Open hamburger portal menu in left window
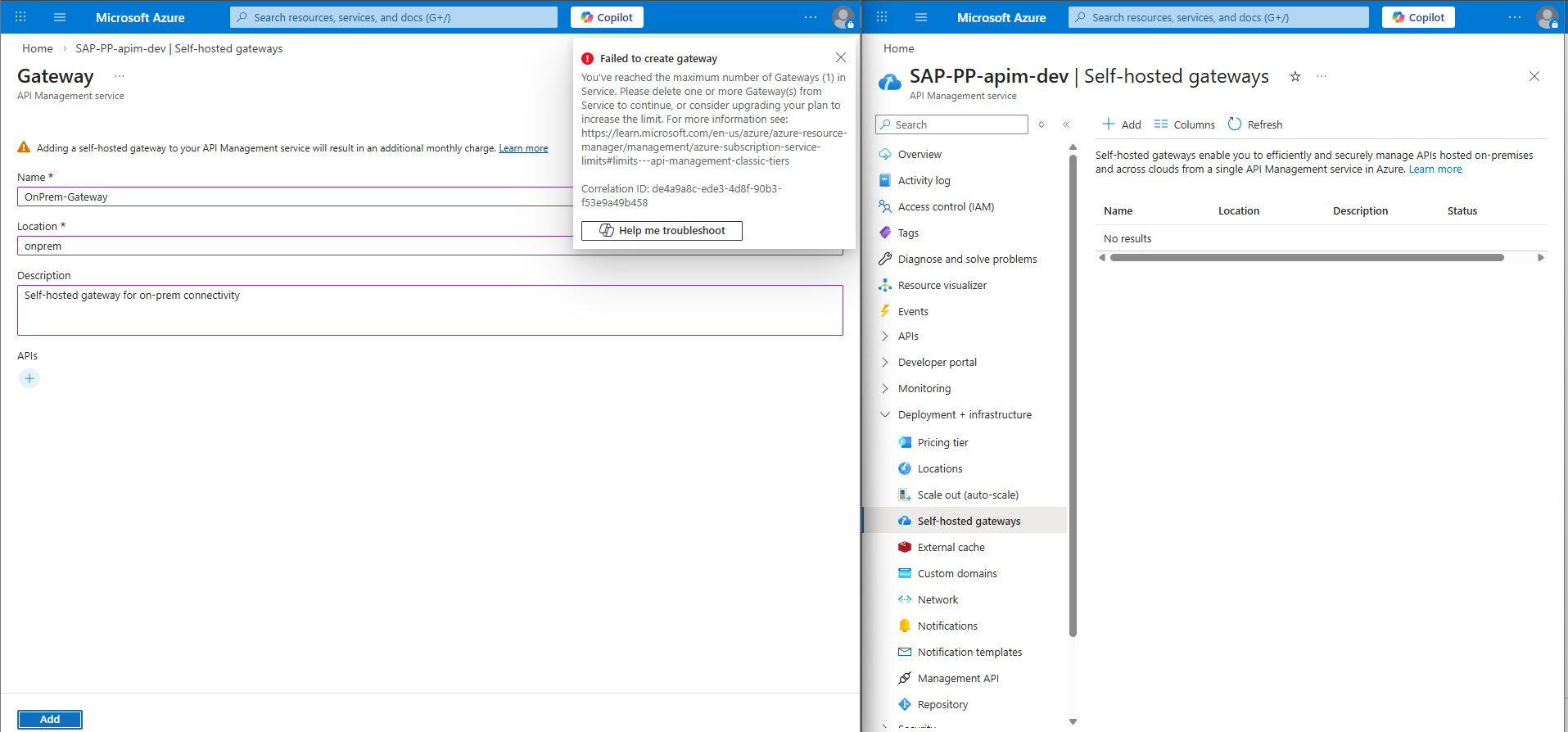Image resolution: width=1568 pixels, height=732 pixels. pos(60,17)
